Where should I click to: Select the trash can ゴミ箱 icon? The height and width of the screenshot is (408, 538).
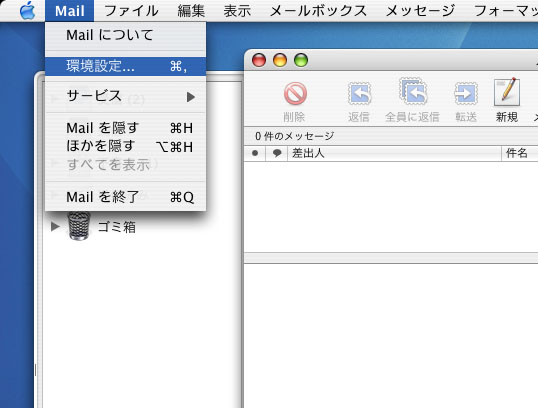tap(79, 226)
